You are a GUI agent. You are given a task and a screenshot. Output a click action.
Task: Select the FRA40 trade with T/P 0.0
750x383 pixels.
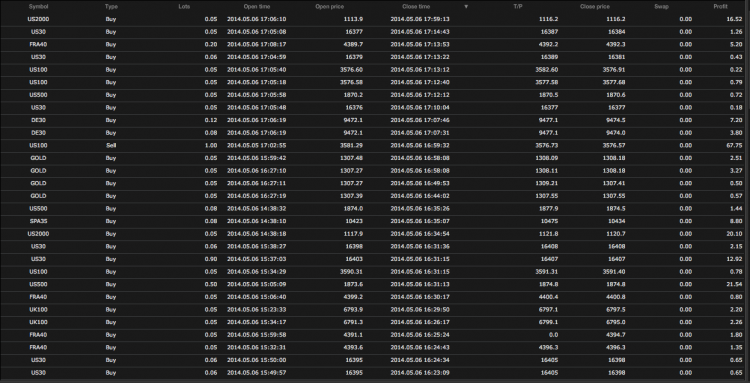click(x=375, y=335)
